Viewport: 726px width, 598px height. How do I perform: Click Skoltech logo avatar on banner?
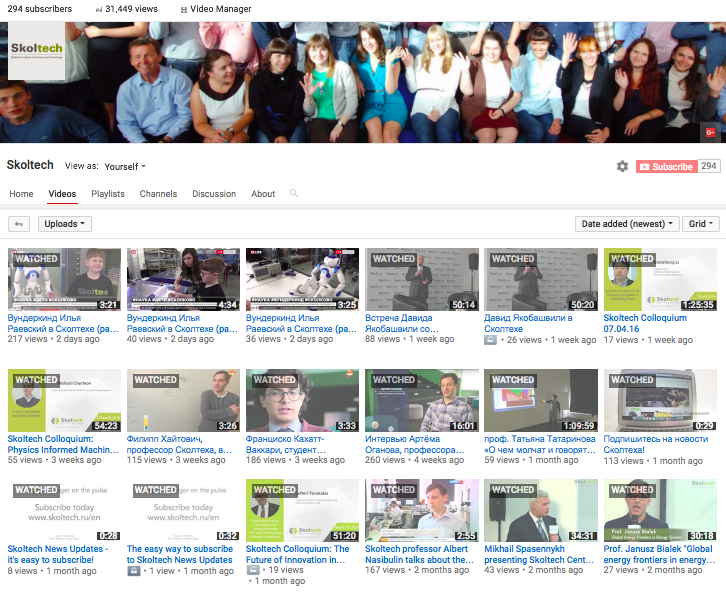(x=37, y=51)
